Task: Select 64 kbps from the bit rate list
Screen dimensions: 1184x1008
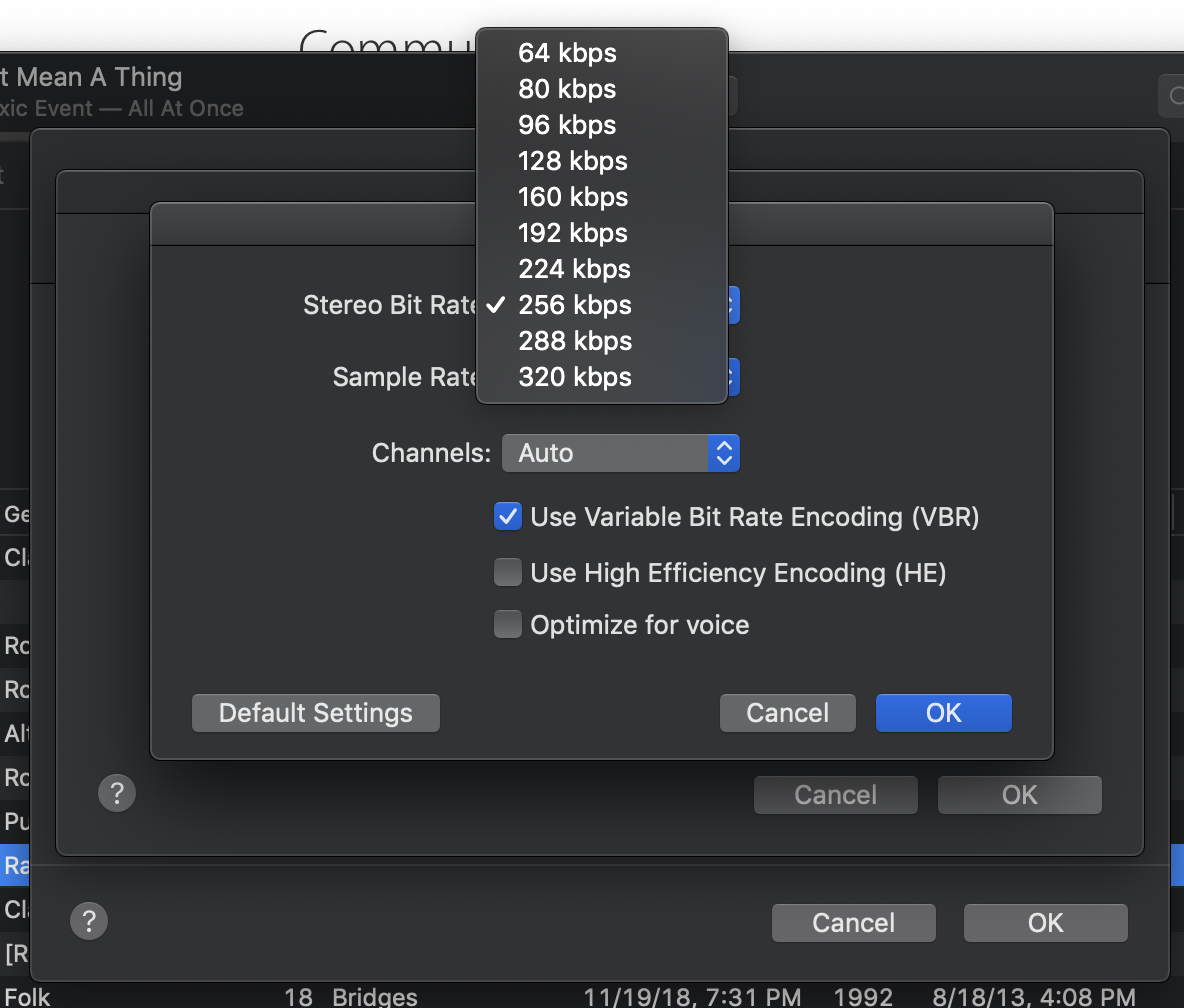Action: click(567, 53)
